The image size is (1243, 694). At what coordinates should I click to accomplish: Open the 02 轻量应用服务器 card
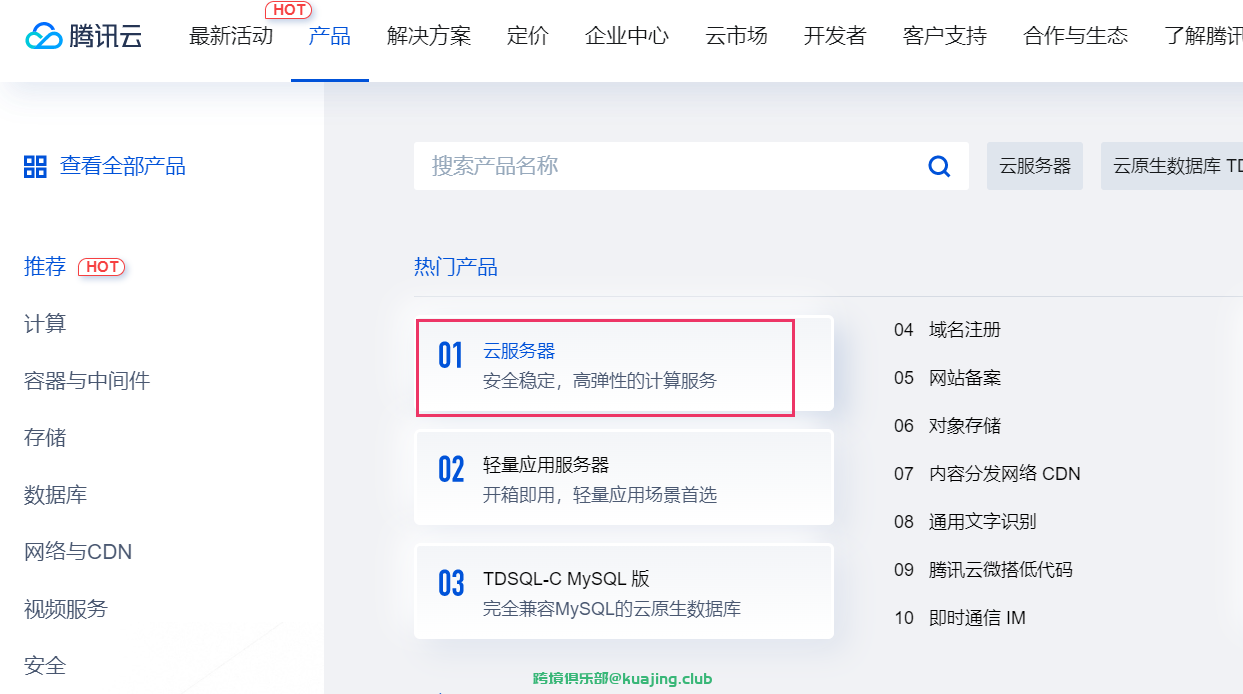(624, 477)
